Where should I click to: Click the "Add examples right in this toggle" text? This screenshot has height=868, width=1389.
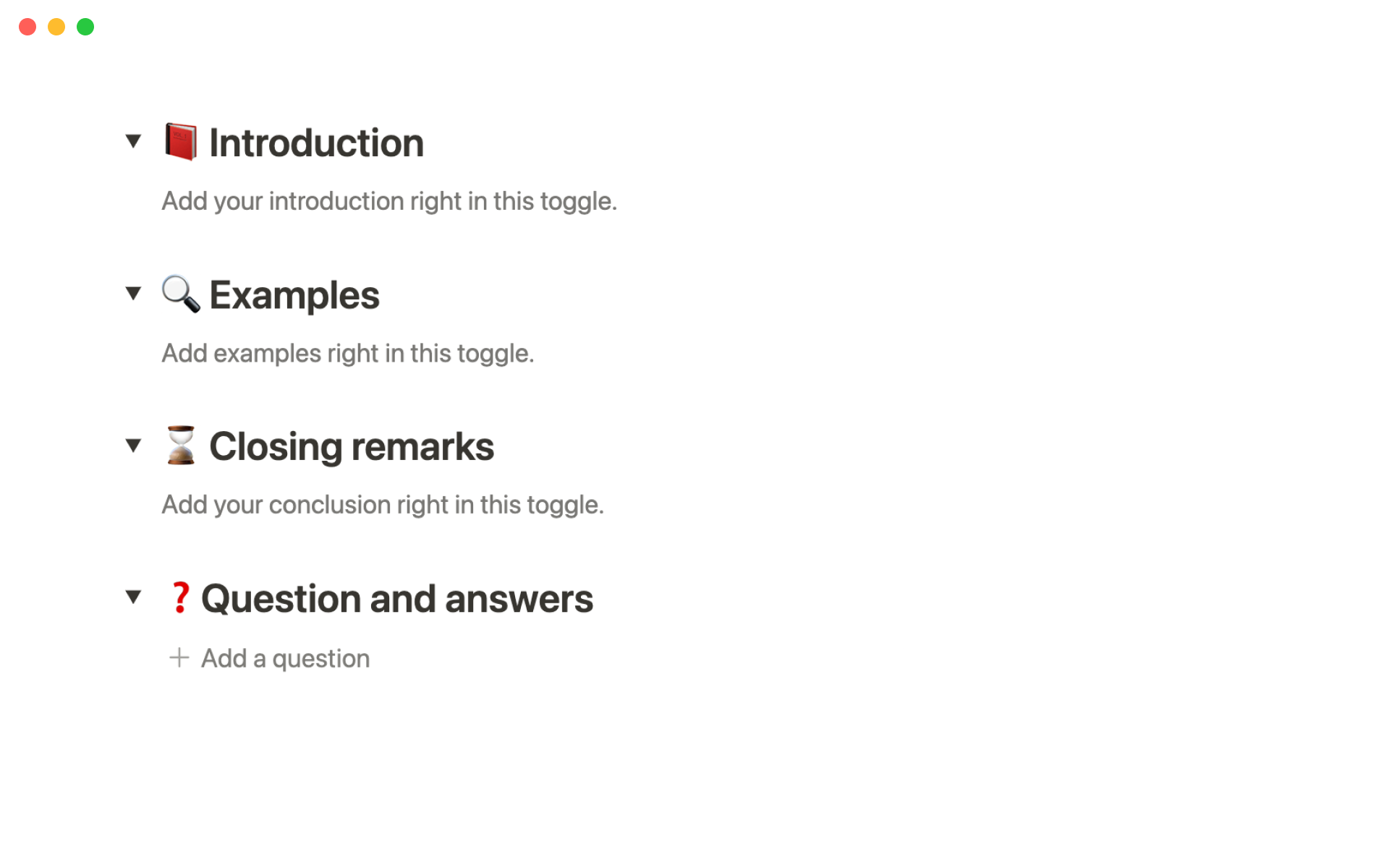tap(347, 354)
